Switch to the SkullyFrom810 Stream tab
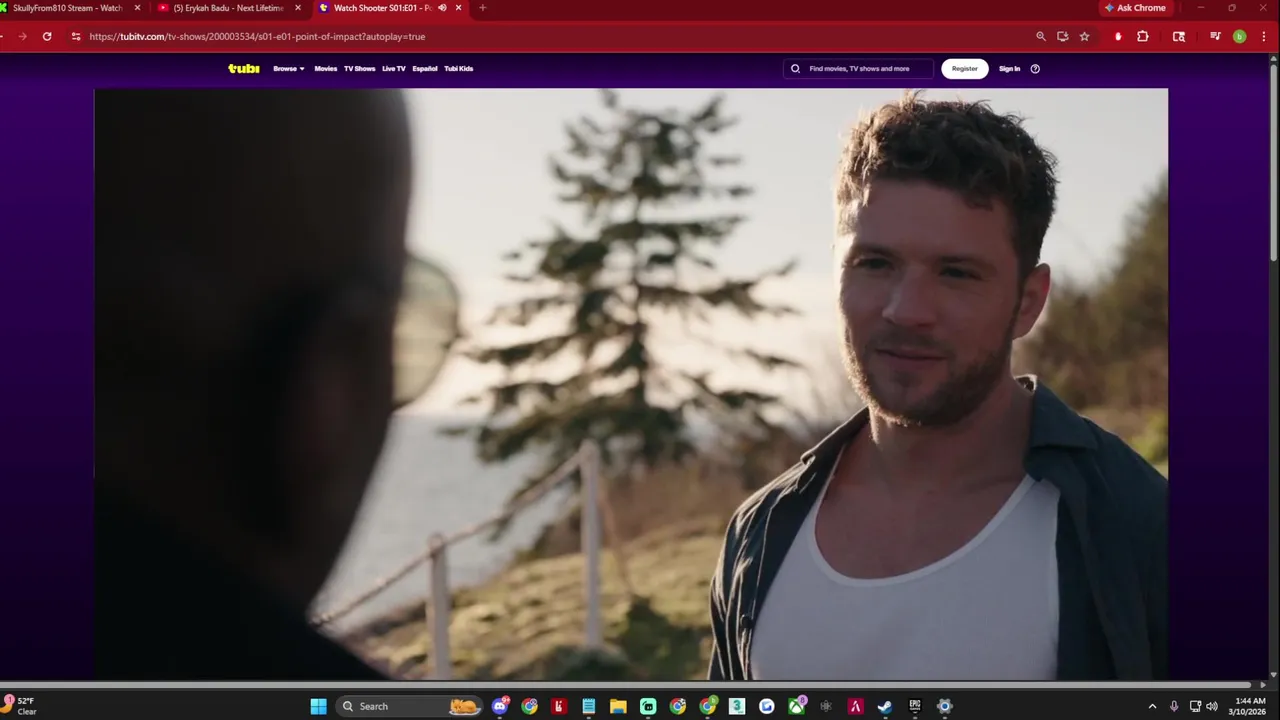 [x=68, y=8]
